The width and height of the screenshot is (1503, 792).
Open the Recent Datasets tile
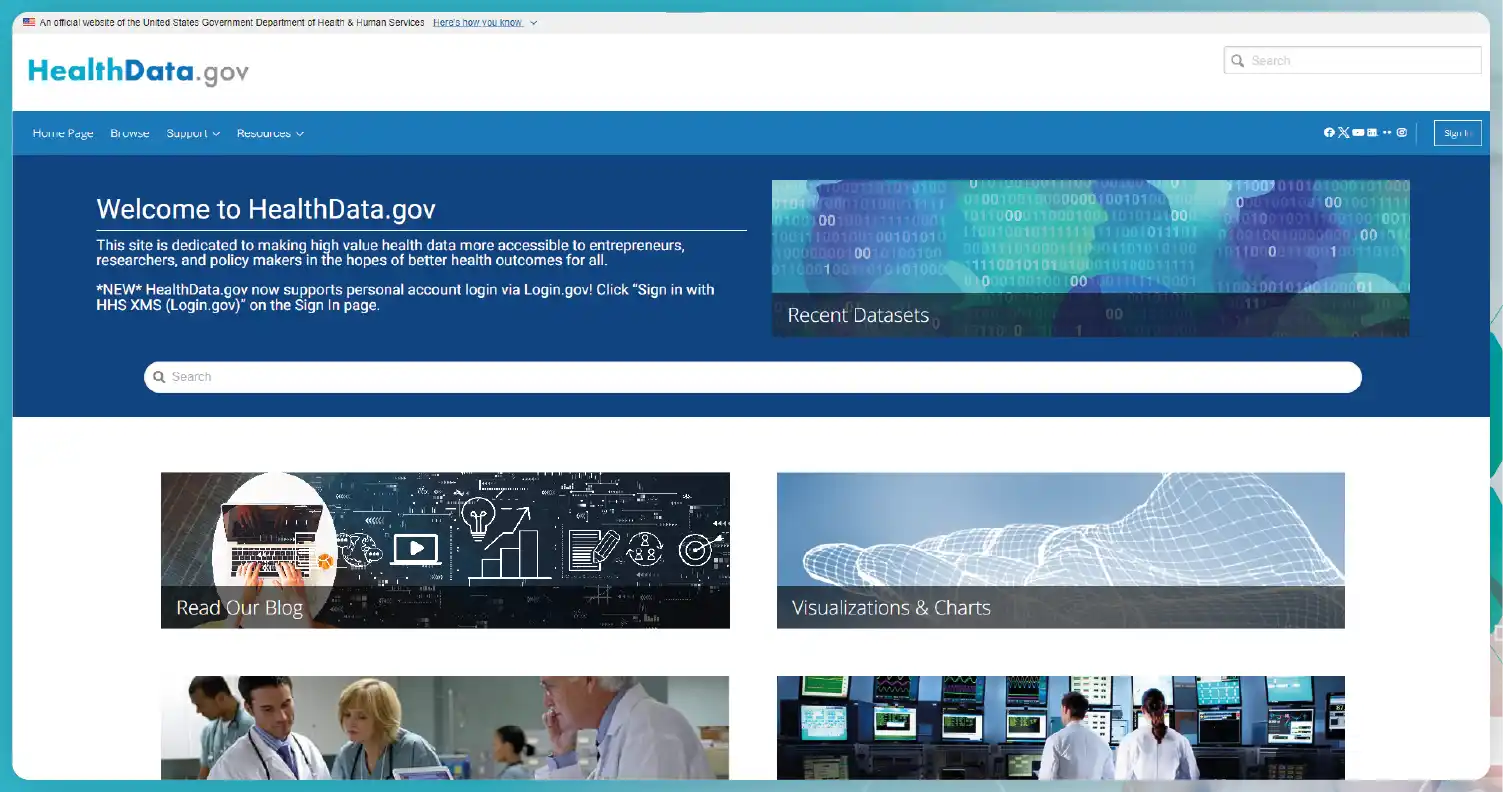click(1091, 258)
